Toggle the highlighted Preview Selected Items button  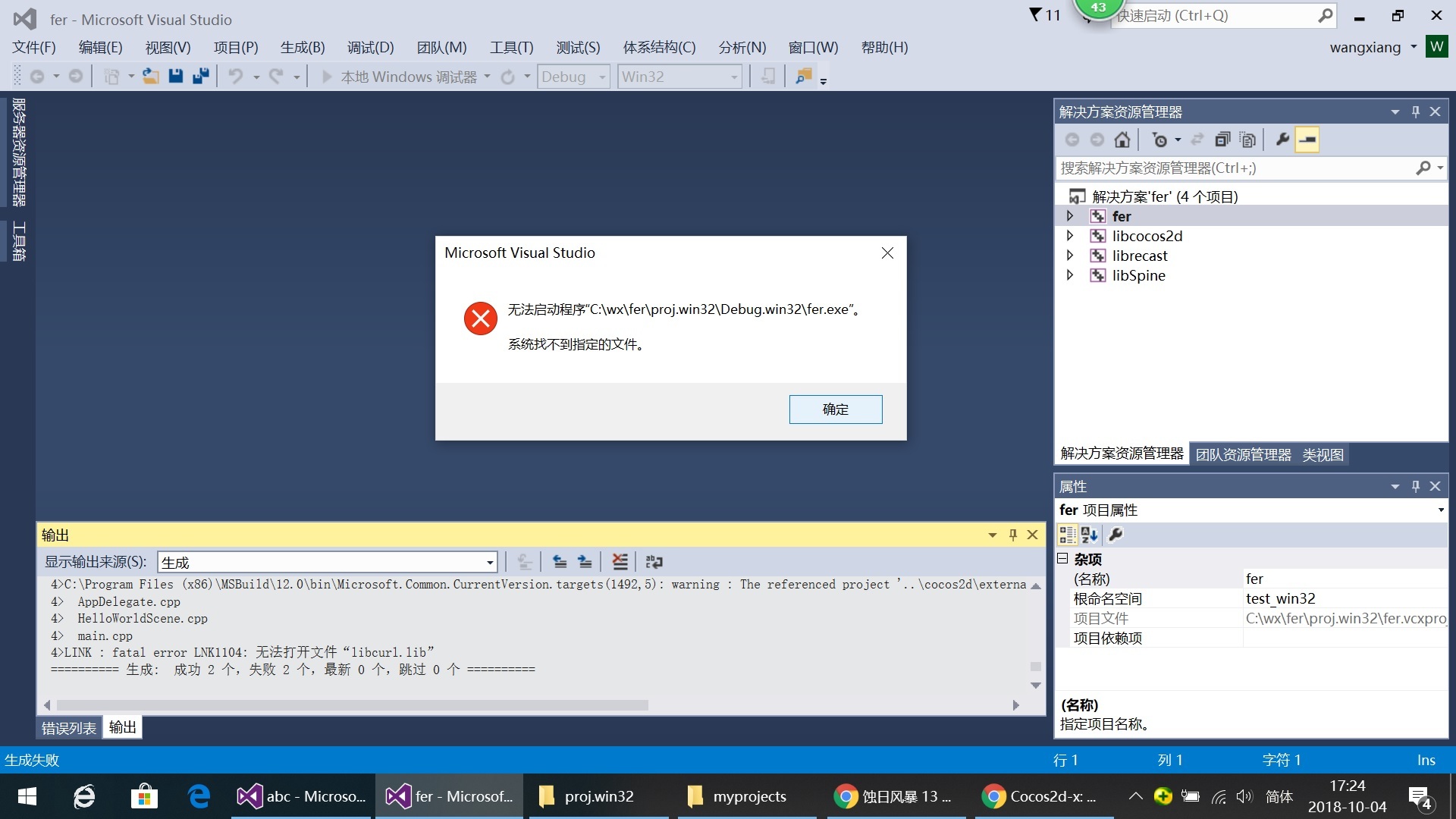pos(1307,140)
